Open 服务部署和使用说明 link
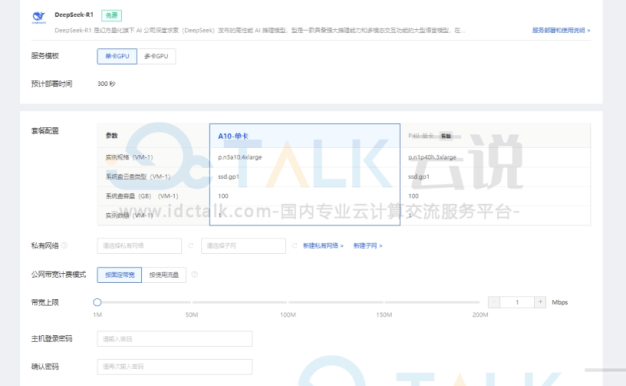Screen dimensions: 626x386 pyautogui.click(x=561, y=30)
